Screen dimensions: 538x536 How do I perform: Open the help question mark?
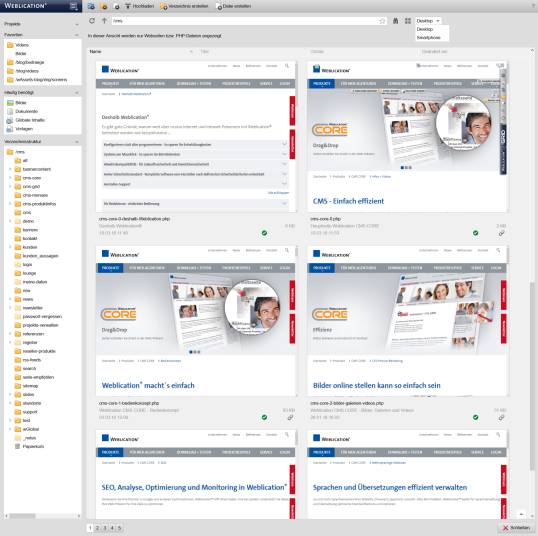coord(533,6)
